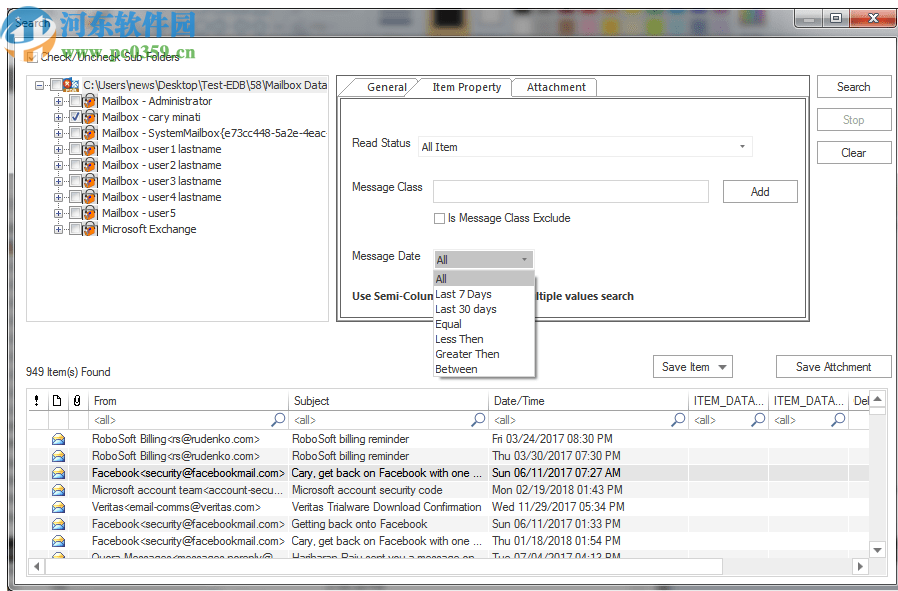Expand the Mailbox - user1 lastname node
898x591 pixels.
click(x=58, y=148)
